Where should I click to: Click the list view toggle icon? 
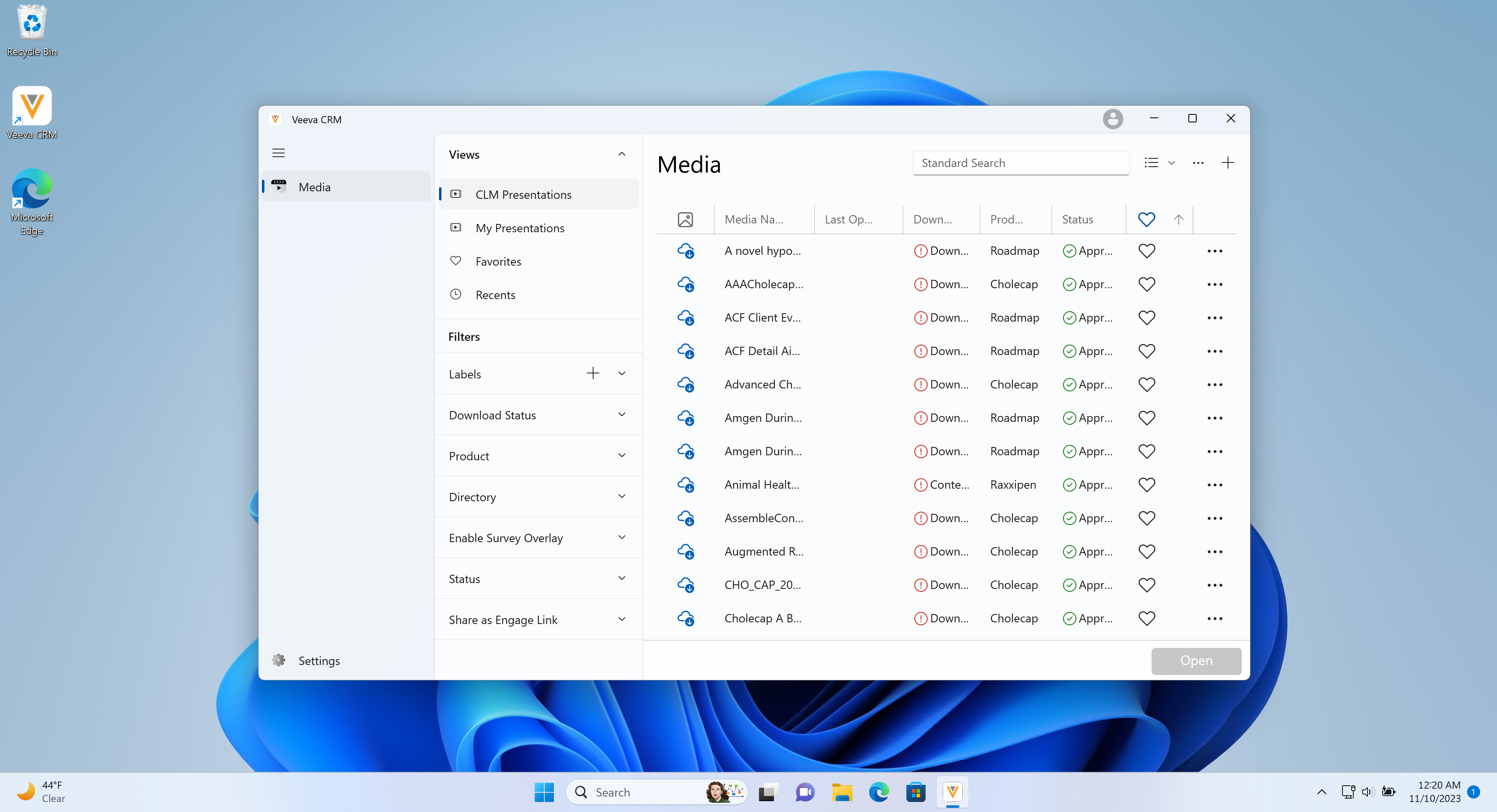(x=1152, y=162)
